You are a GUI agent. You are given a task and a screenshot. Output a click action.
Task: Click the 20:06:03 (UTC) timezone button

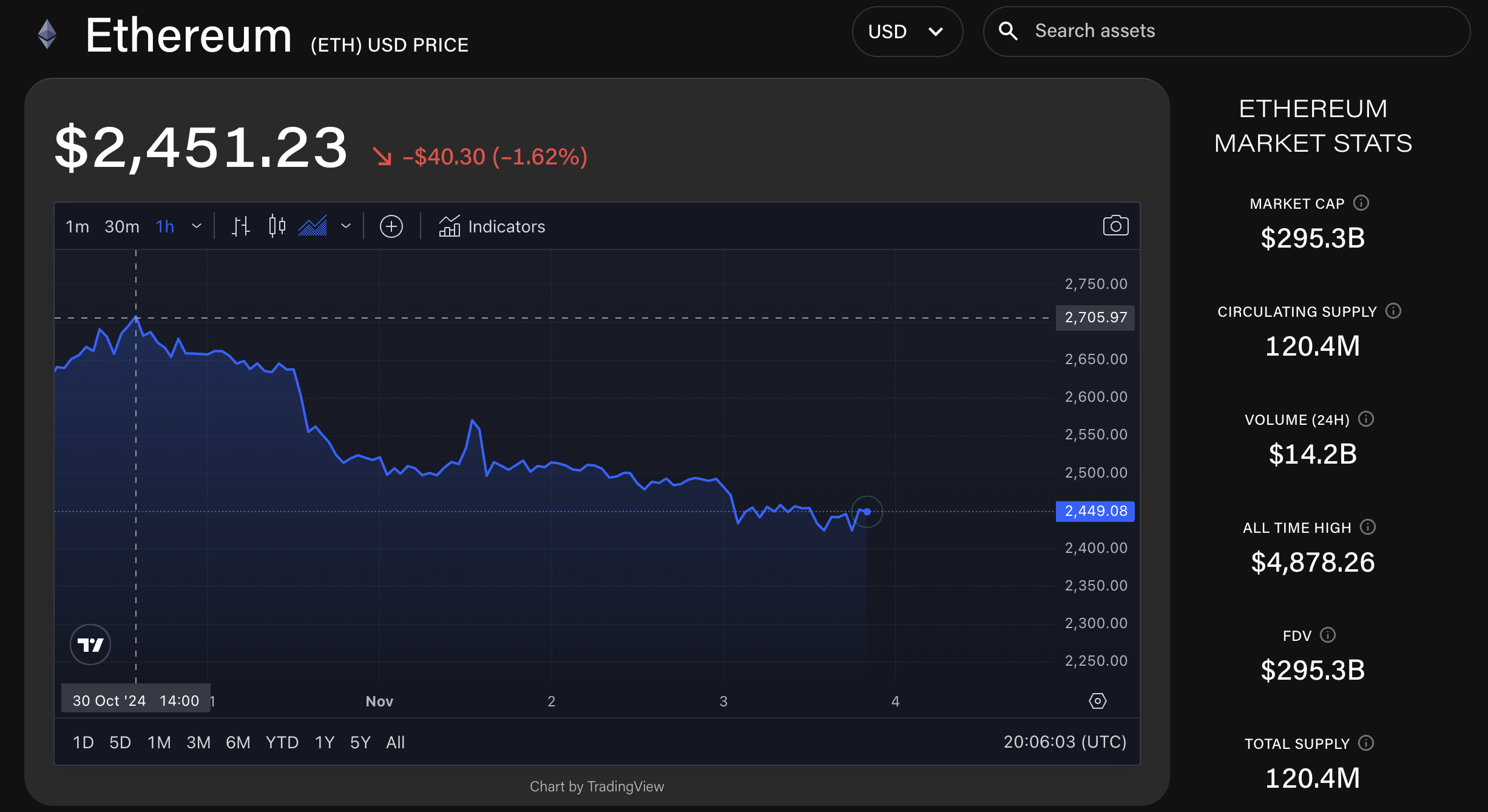click(1064, 742)
